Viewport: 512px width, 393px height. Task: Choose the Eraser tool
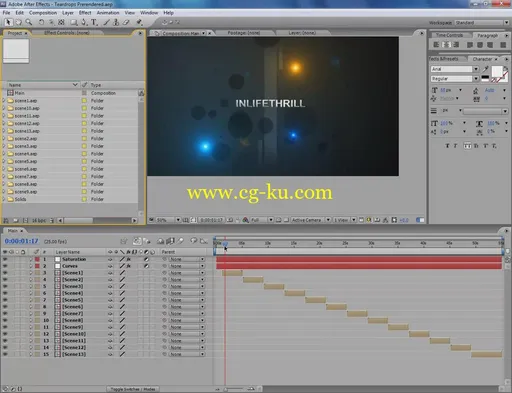point(126,22)
